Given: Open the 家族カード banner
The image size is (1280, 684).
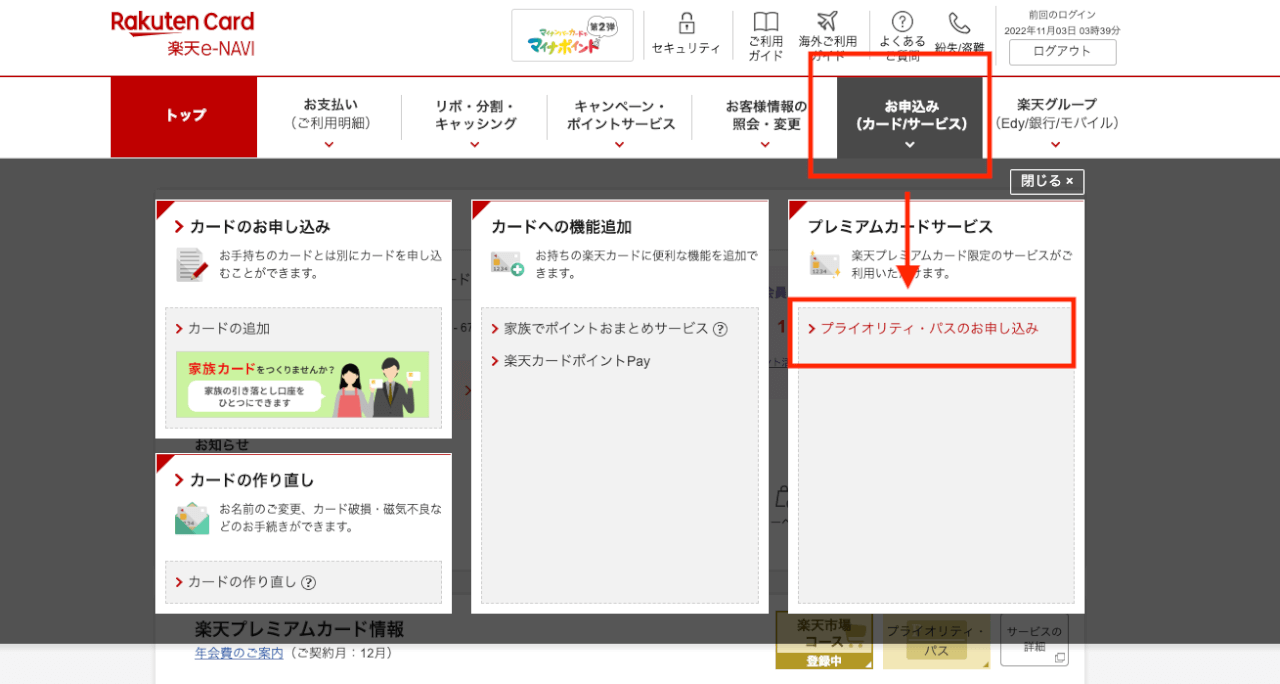Looking at the screenshot, I should pyautogui.click(x=303, y=384).
